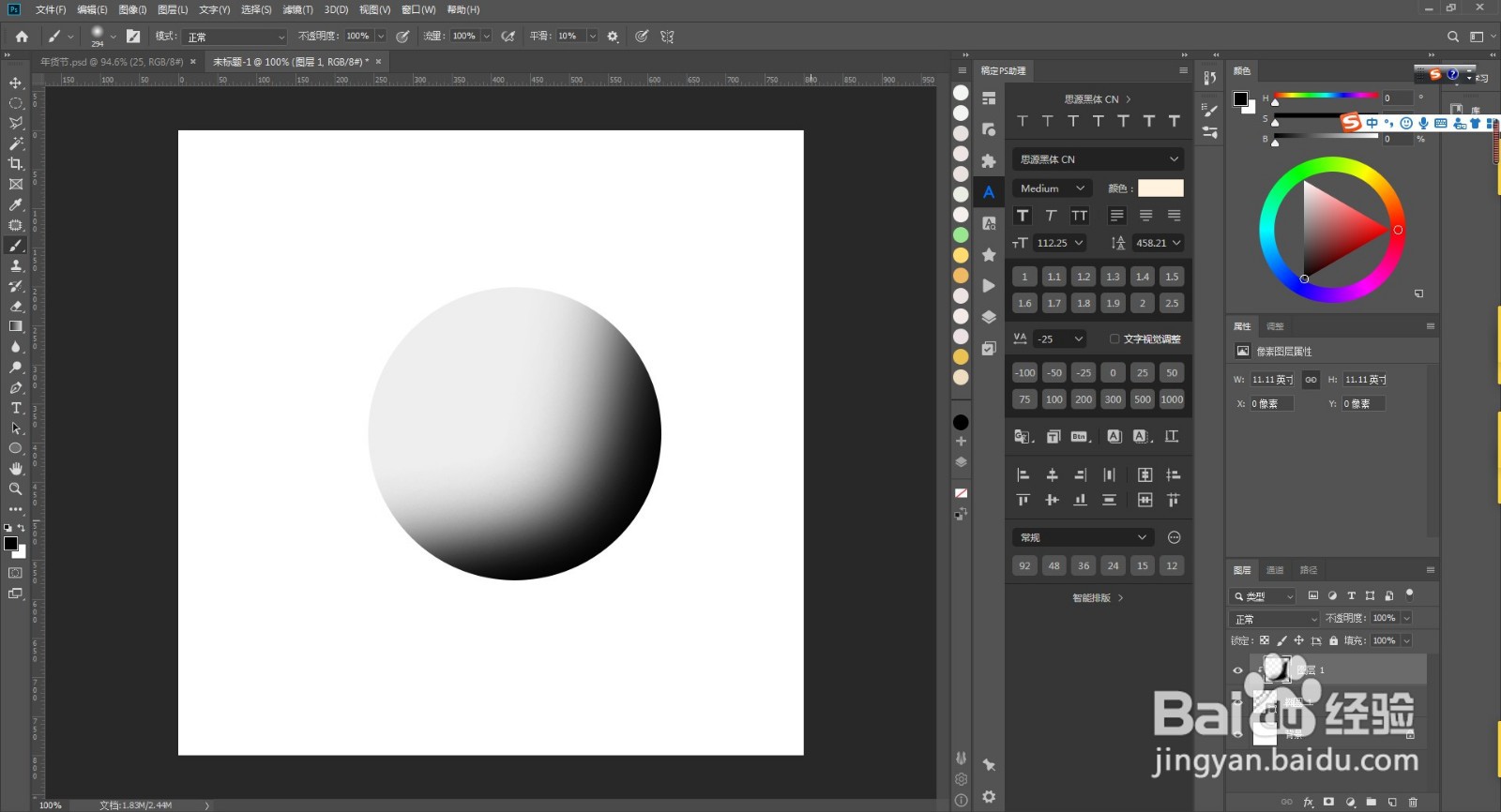
Task: Select the Path Selection tool
Action: click(16, 429)
